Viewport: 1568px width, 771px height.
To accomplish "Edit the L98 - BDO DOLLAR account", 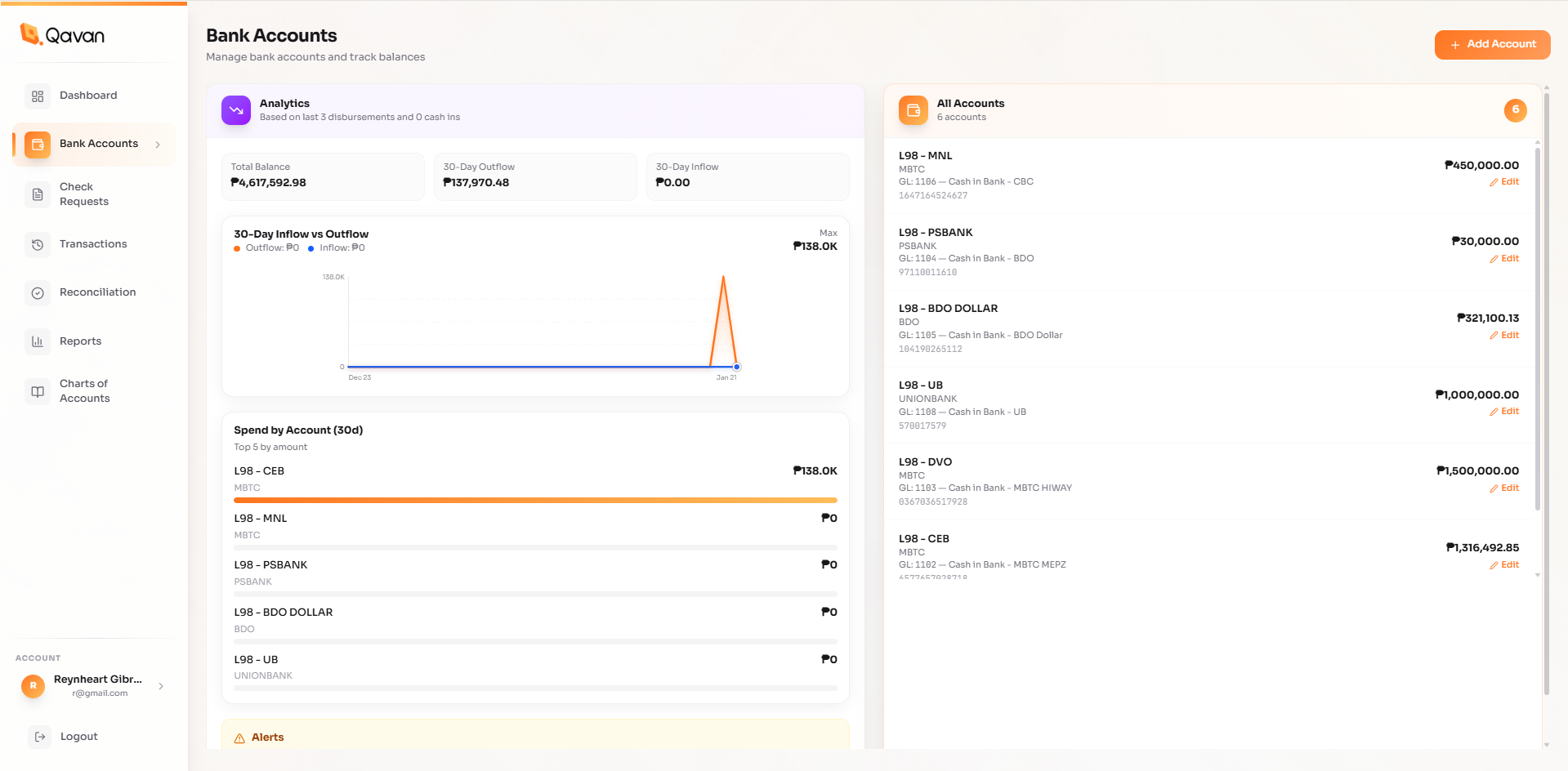I will (x=1504, y=336).
